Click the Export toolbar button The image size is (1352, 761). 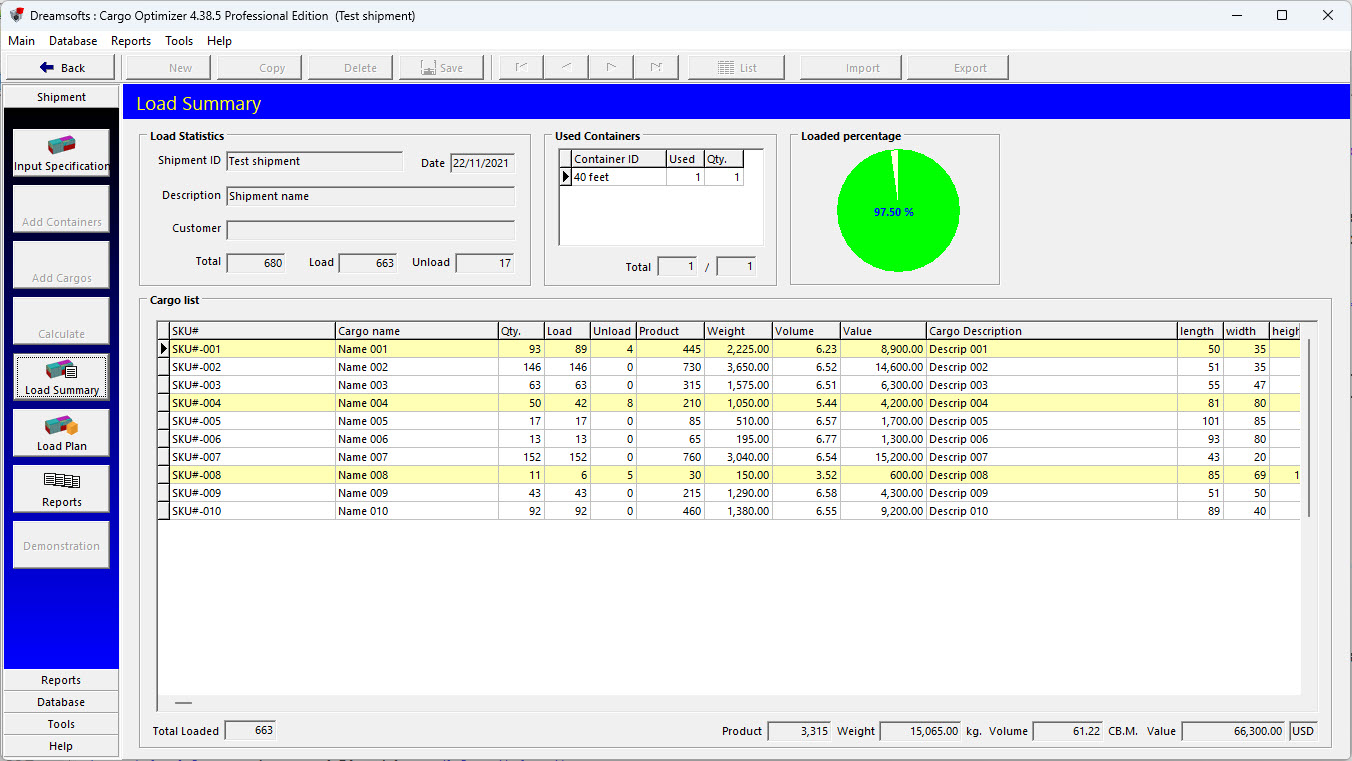[x=958, y=67]
